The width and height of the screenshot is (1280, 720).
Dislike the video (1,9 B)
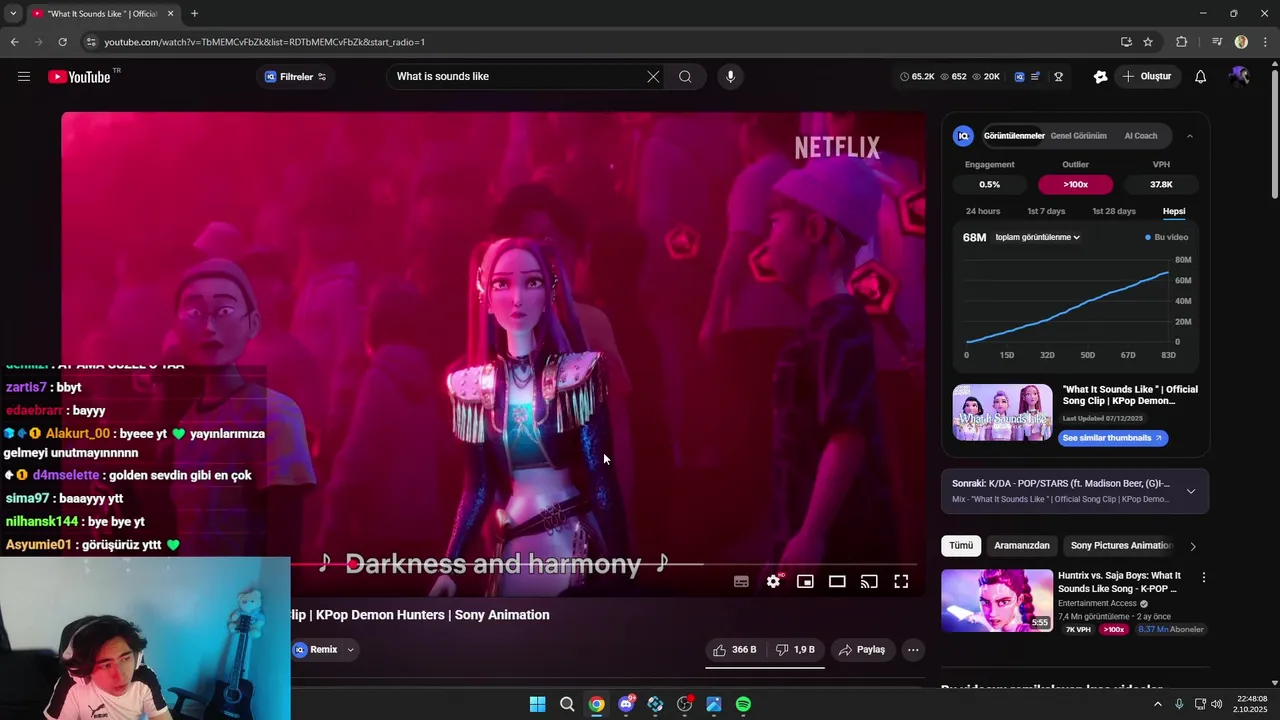click(797, 650)
